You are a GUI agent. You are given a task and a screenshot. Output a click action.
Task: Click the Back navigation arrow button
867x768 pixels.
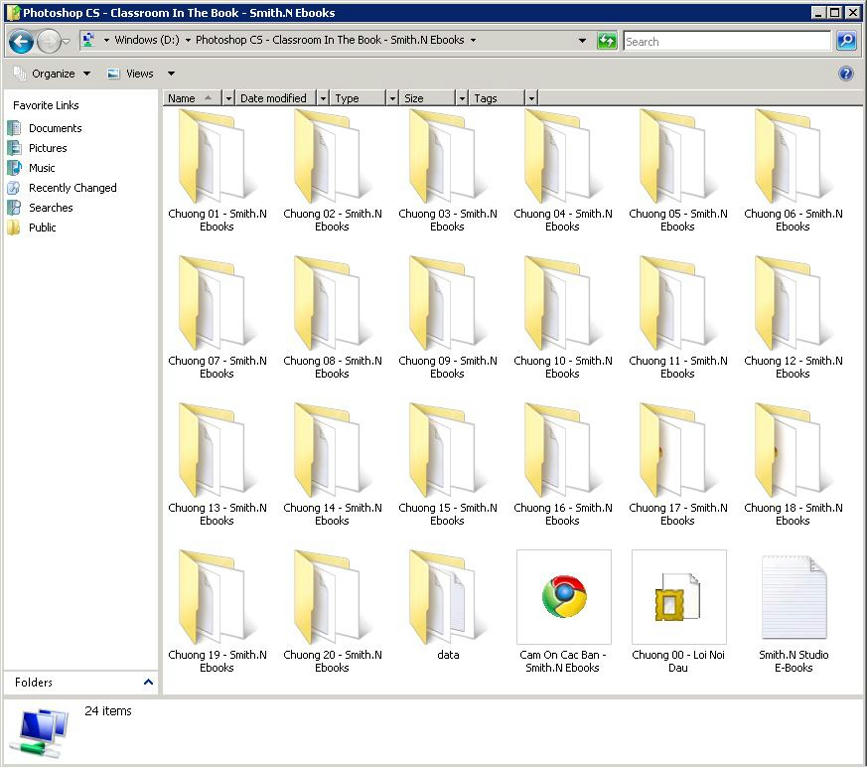coord(22,41)
